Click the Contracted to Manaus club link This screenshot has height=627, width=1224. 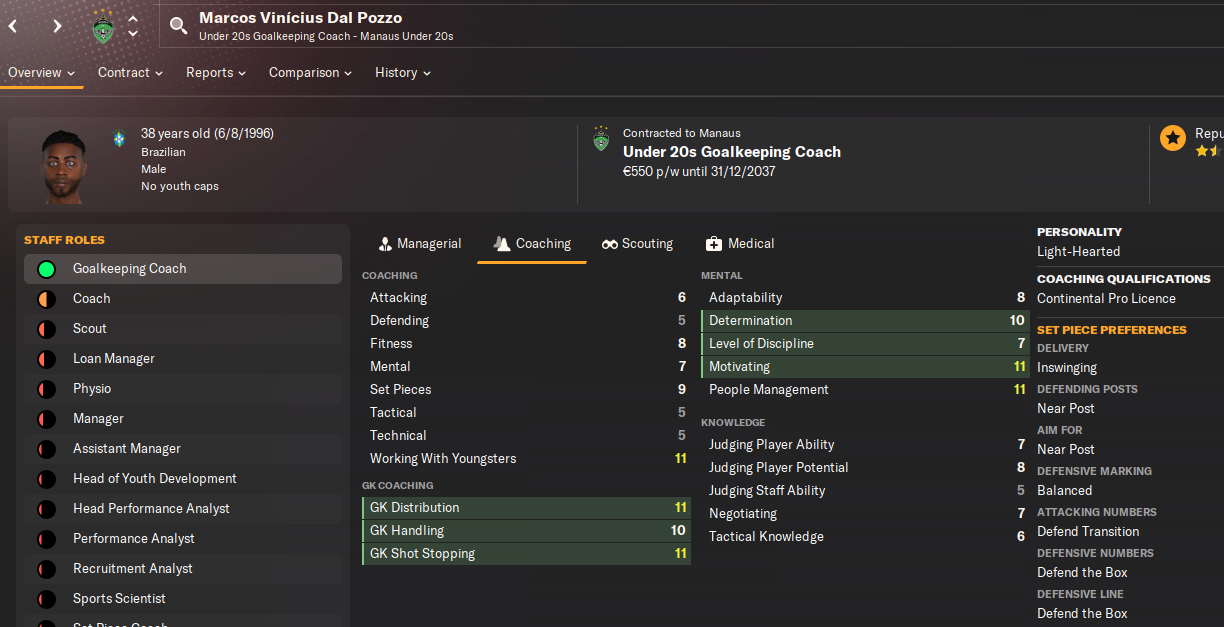click(x=681, y=133)
